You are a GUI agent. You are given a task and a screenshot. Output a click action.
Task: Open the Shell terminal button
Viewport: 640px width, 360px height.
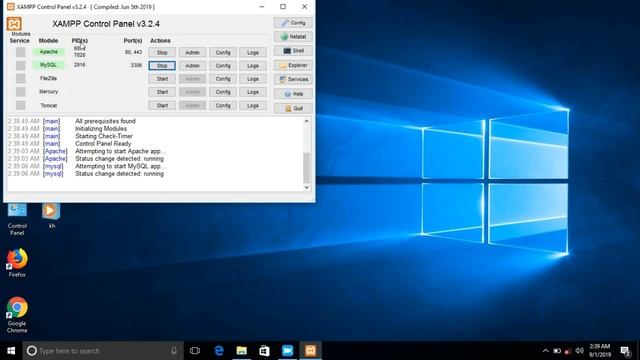(293, 51)
